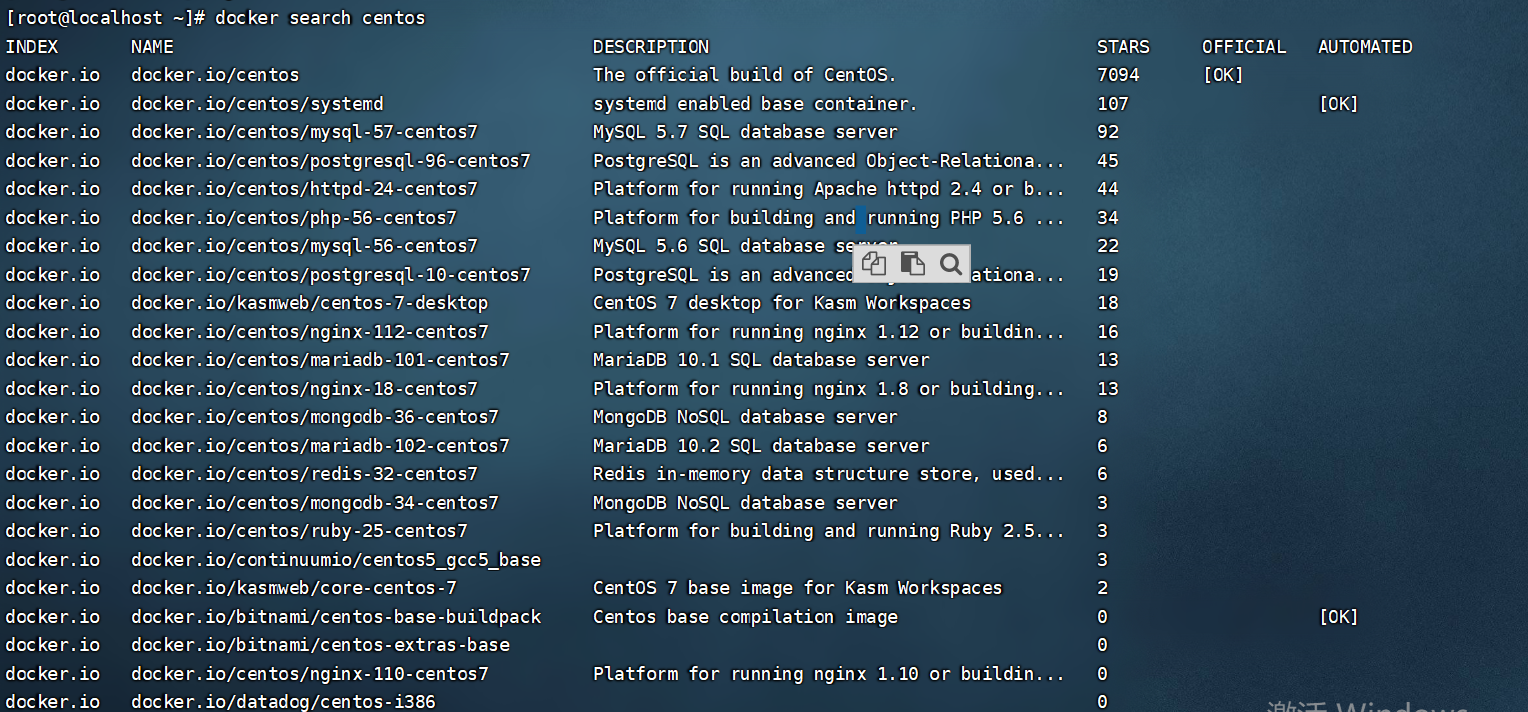Select 'docker.io/centos/nginx-110-centos7' name
This screenshot has width=1528, height=712.
[310, 674]
